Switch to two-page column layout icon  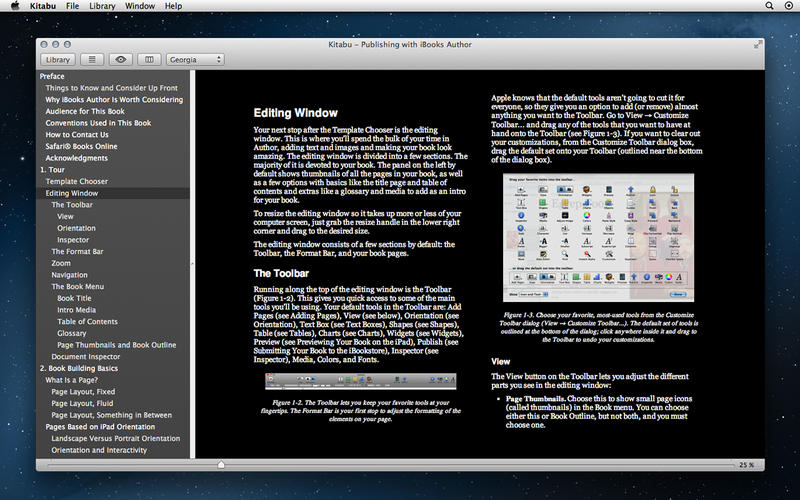149,60
